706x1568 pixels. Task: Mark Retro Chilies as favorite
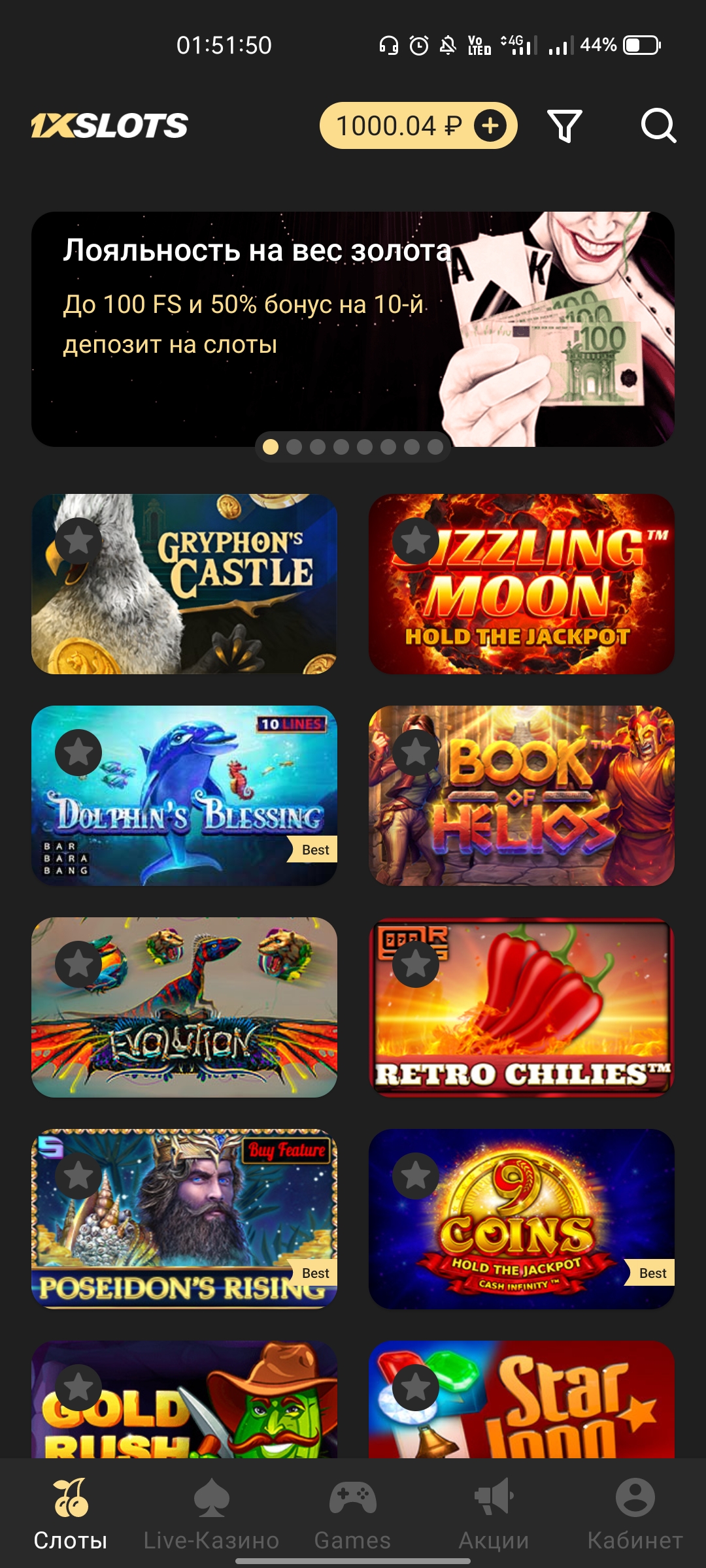(x=416, y=964)
